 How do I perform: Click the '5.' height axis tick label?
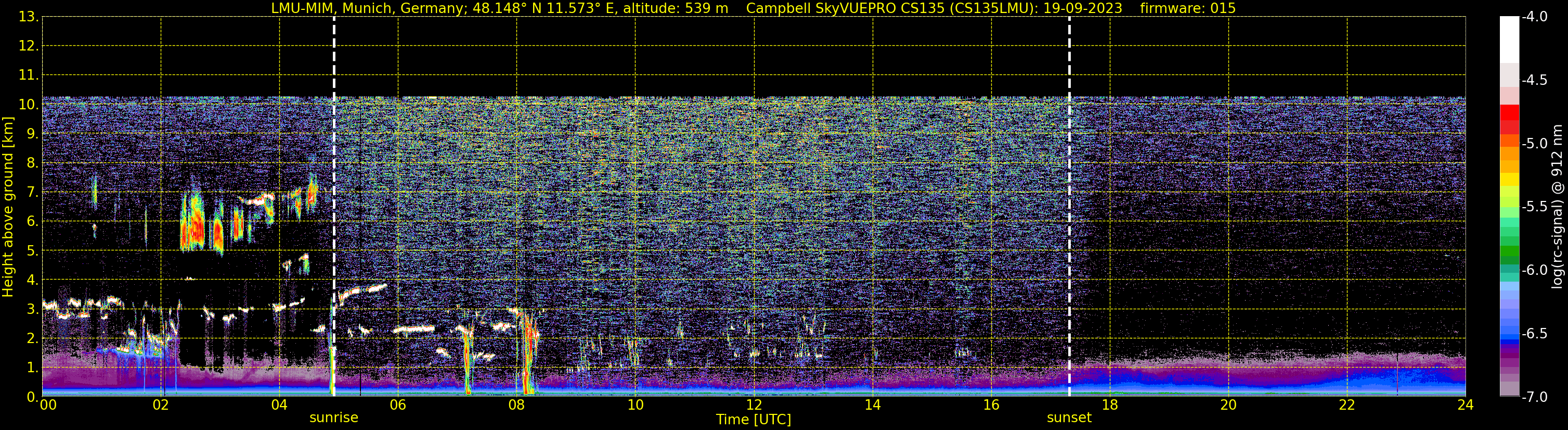pyautogui.click(x=32, y=251)
